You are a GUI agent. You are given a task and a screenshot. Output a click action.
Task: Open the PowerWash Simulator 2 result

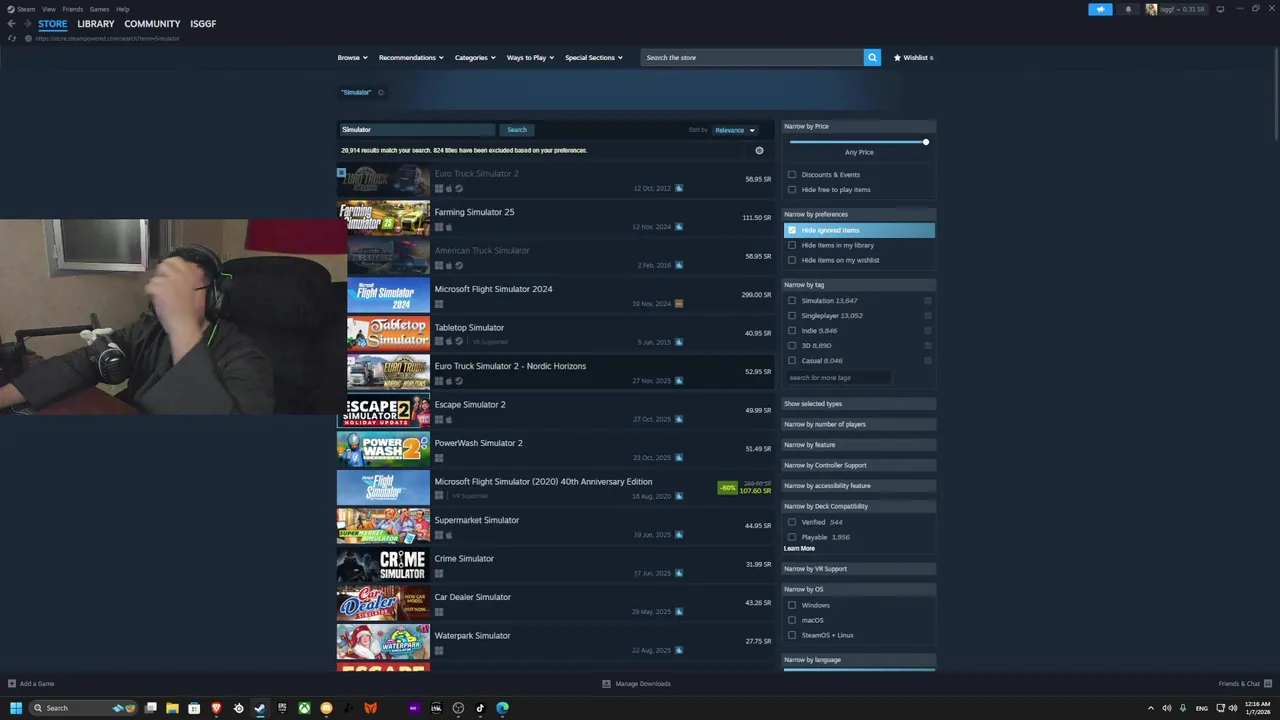coord(555,449)
